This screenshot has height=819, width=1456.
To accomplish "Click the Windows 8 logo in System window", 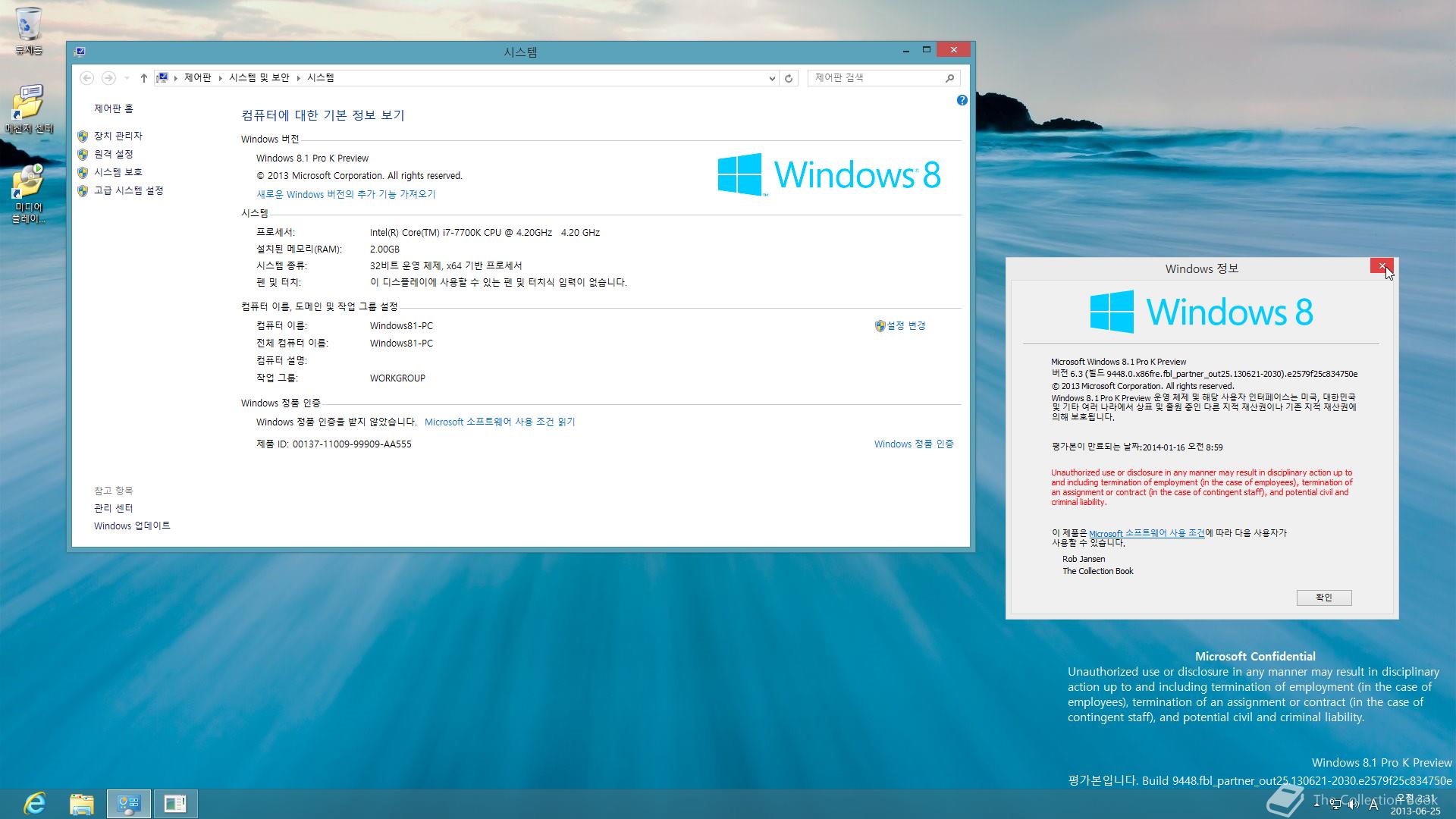I will click(x=829, y=174).
